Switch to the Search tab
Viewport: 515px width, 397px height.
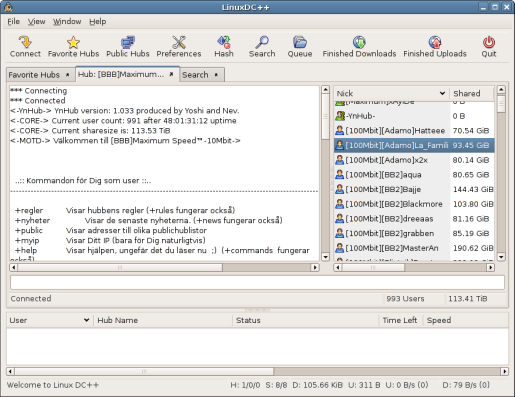(195, 75)
